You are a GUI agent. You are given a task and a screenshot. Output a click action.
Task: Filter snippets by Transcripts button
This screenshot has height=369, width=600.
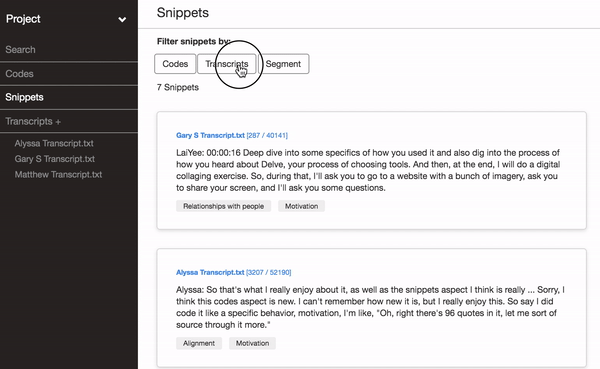pos(227,64)
